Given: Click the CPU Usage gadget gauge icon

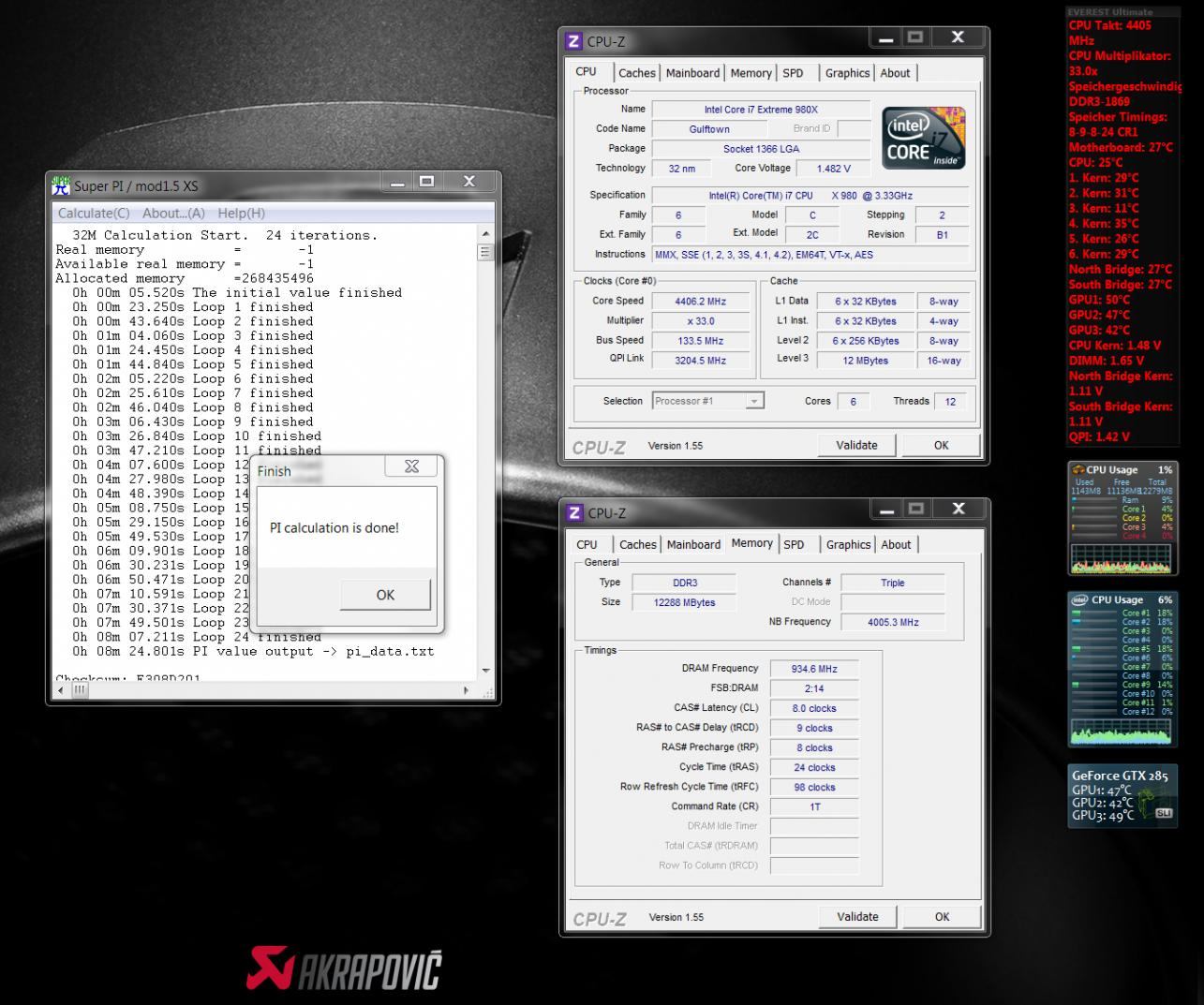Looking at the screenshot, I should 1078,470.
